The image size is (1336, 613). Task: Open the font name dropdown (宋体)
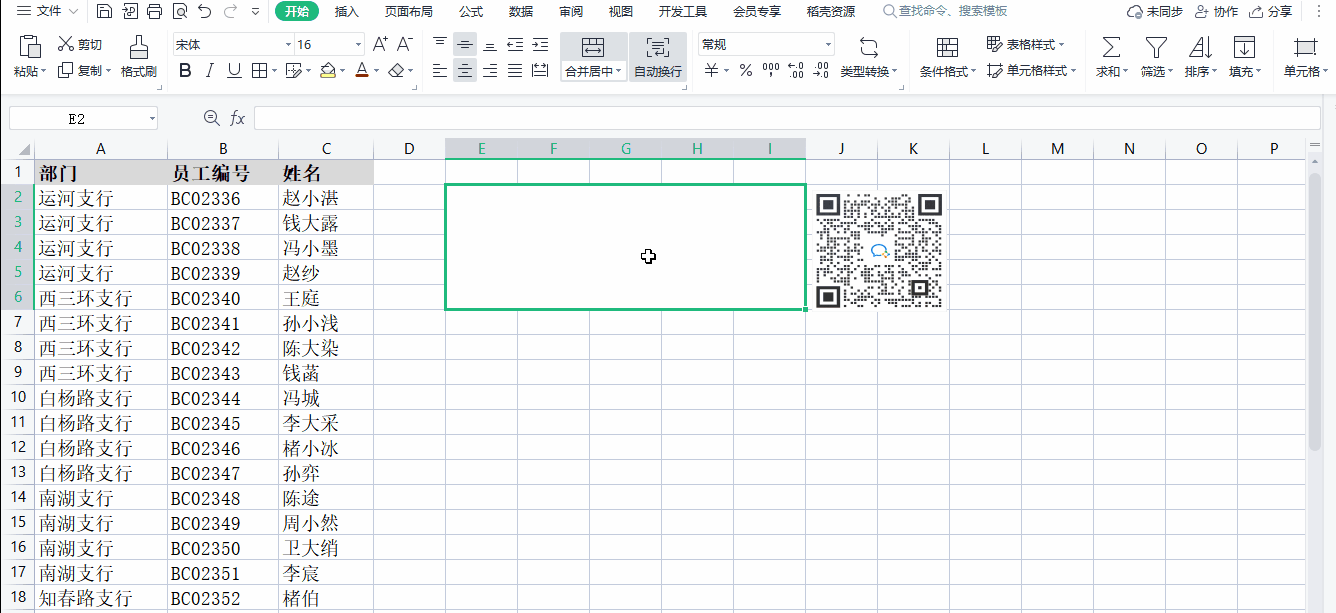[x=288, y=45]
